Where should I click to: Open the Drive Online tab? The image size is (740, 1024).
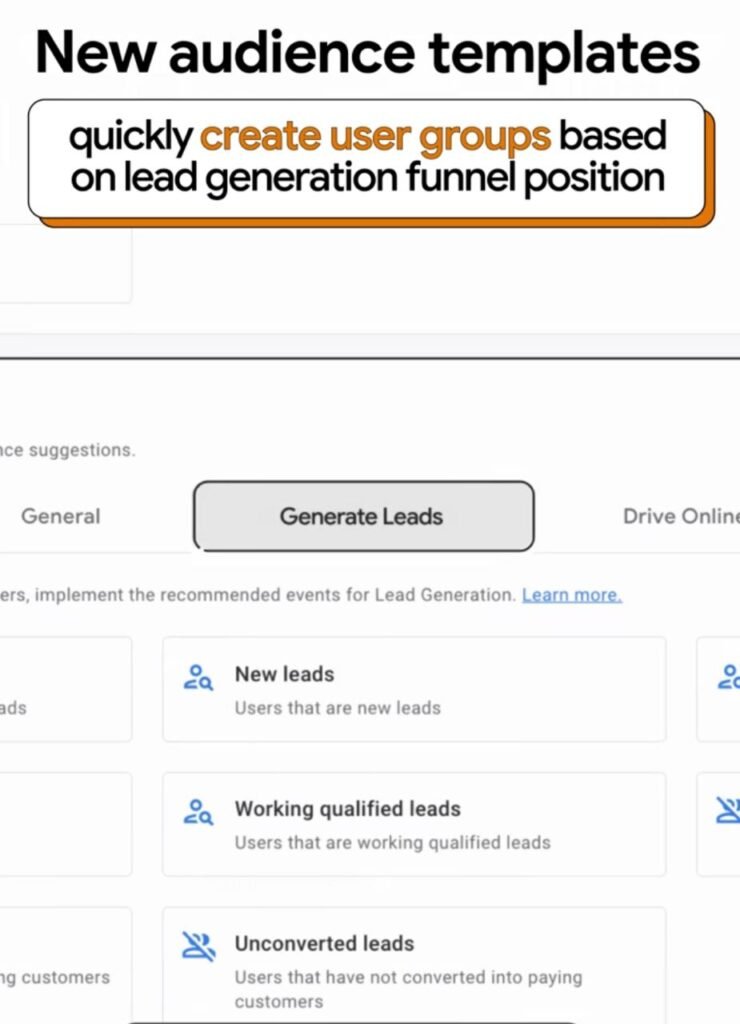683,516
